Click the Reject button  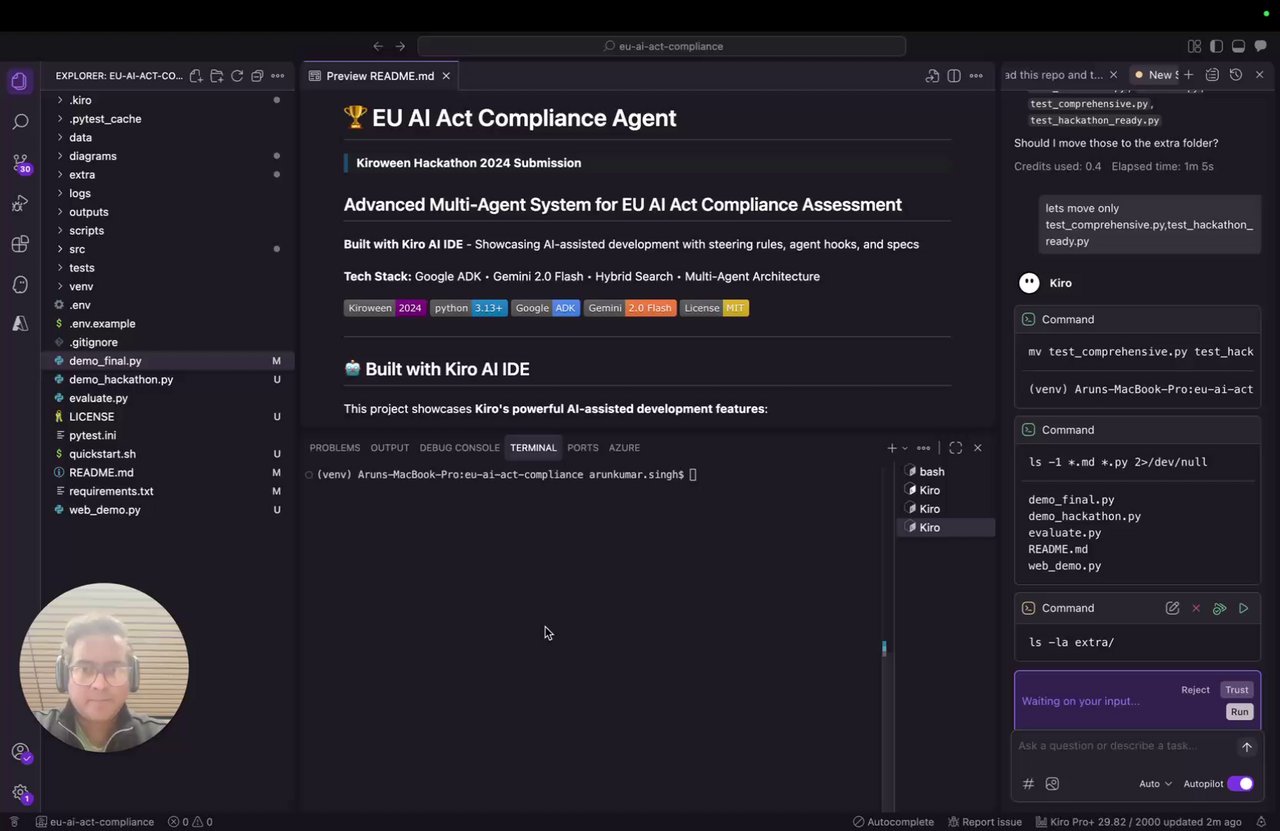(x=1195, y=690)
